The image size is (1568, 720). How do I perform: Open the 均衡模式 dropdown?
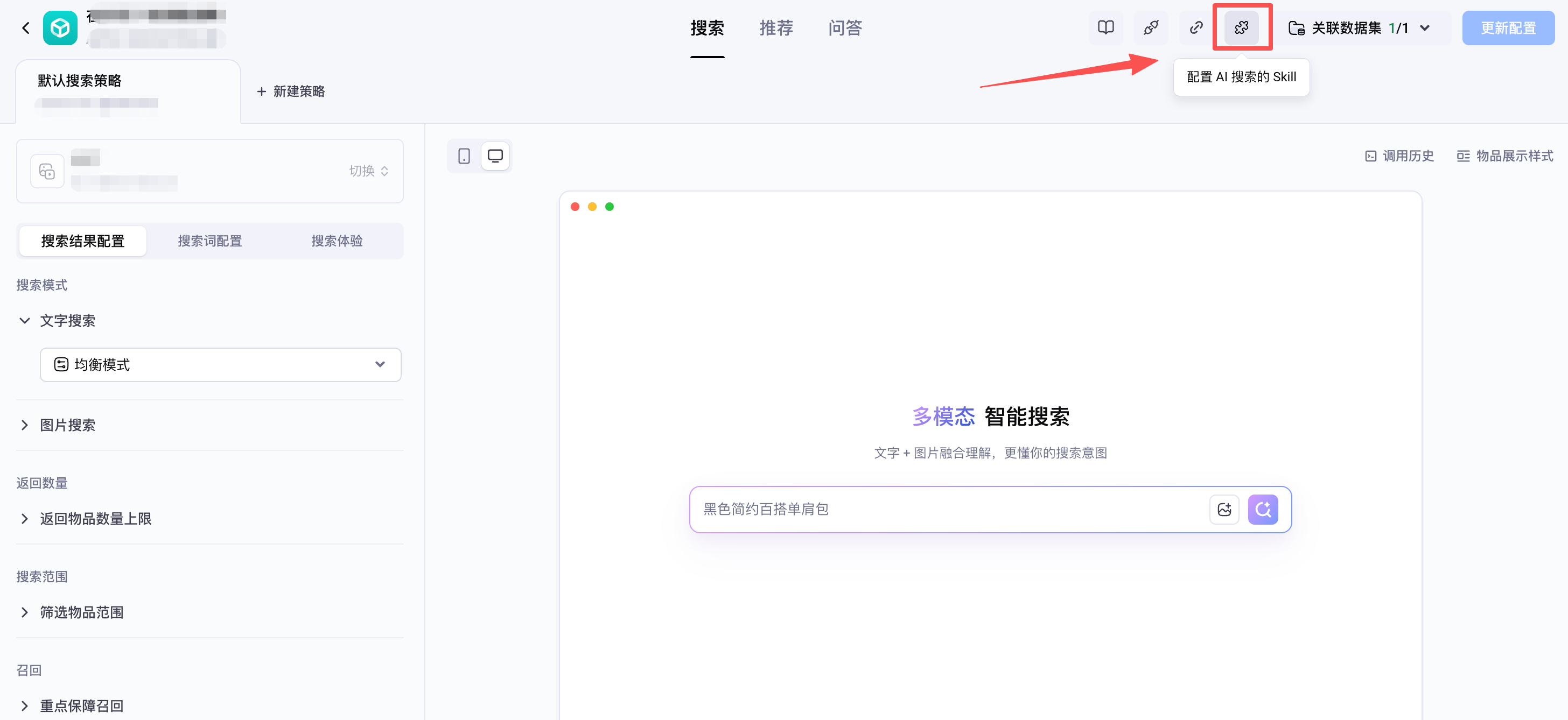(220, 365)
